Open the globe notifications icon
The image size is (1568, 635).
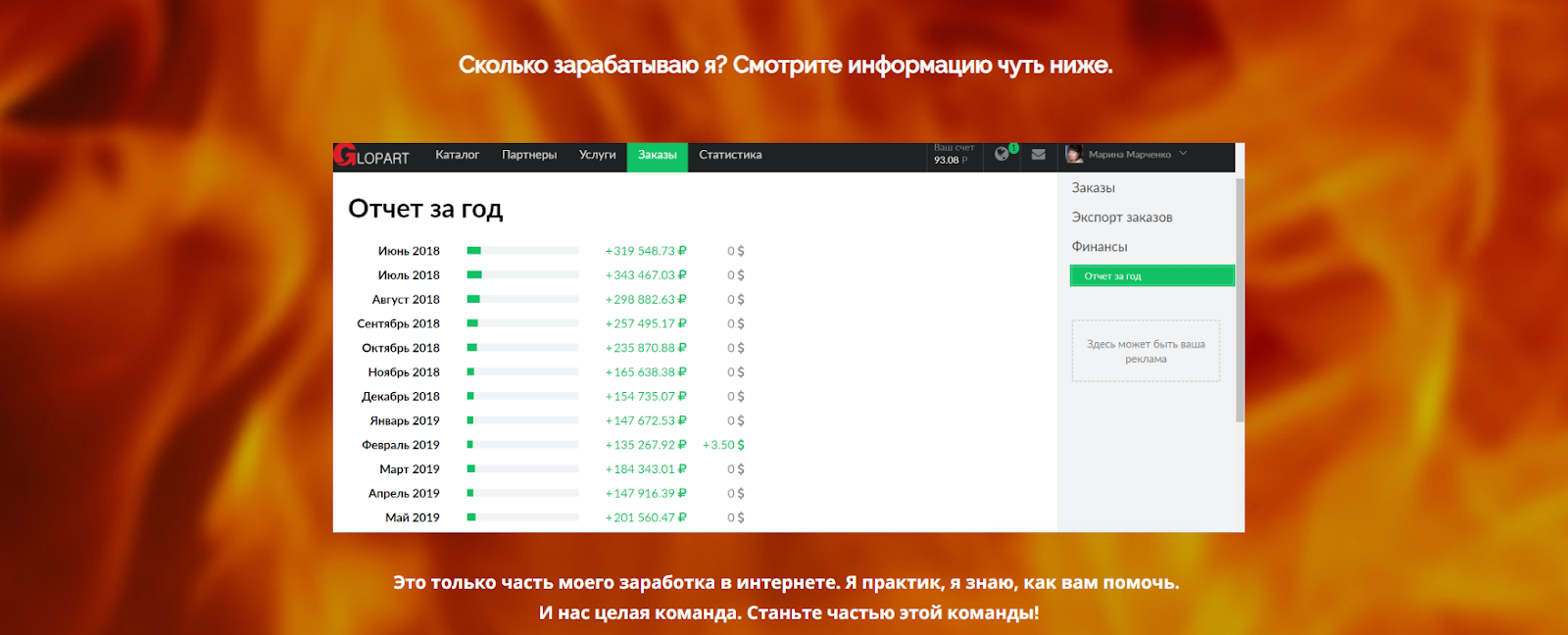click(x=1002, y=154)
